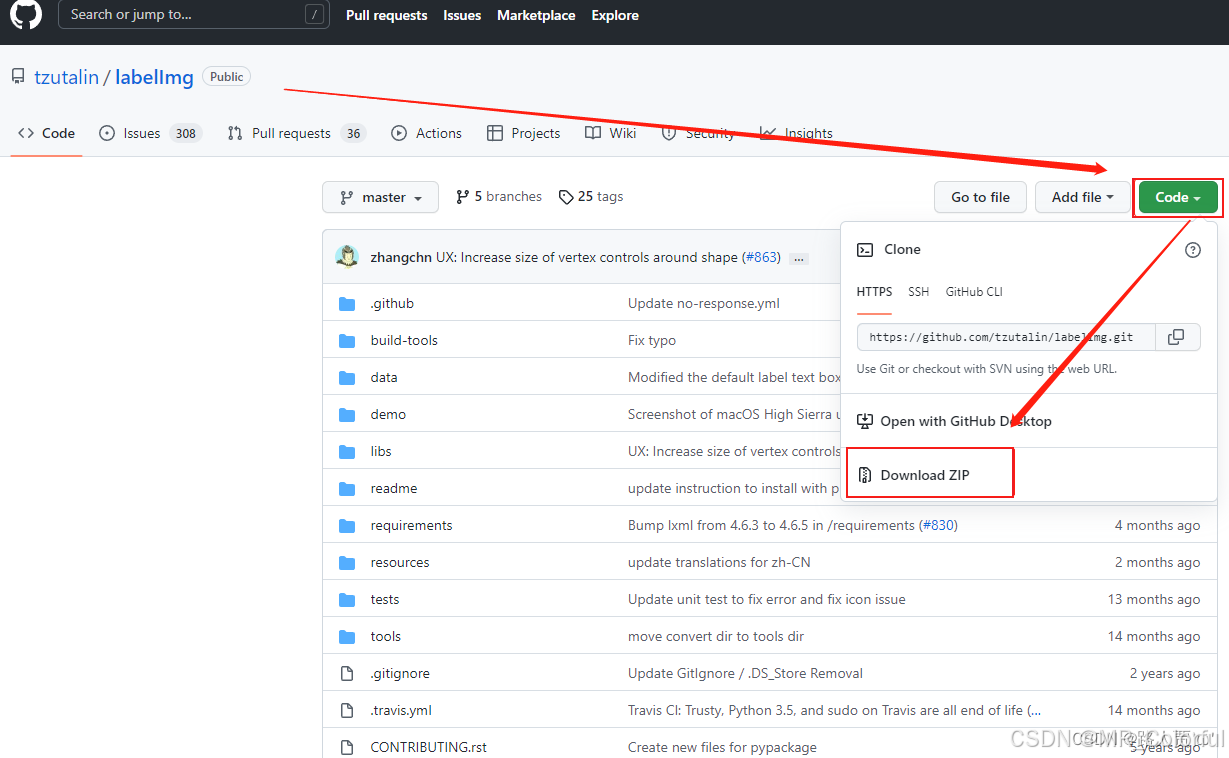
Task: Select the SSH clone tab
Action: click(918, 292)
